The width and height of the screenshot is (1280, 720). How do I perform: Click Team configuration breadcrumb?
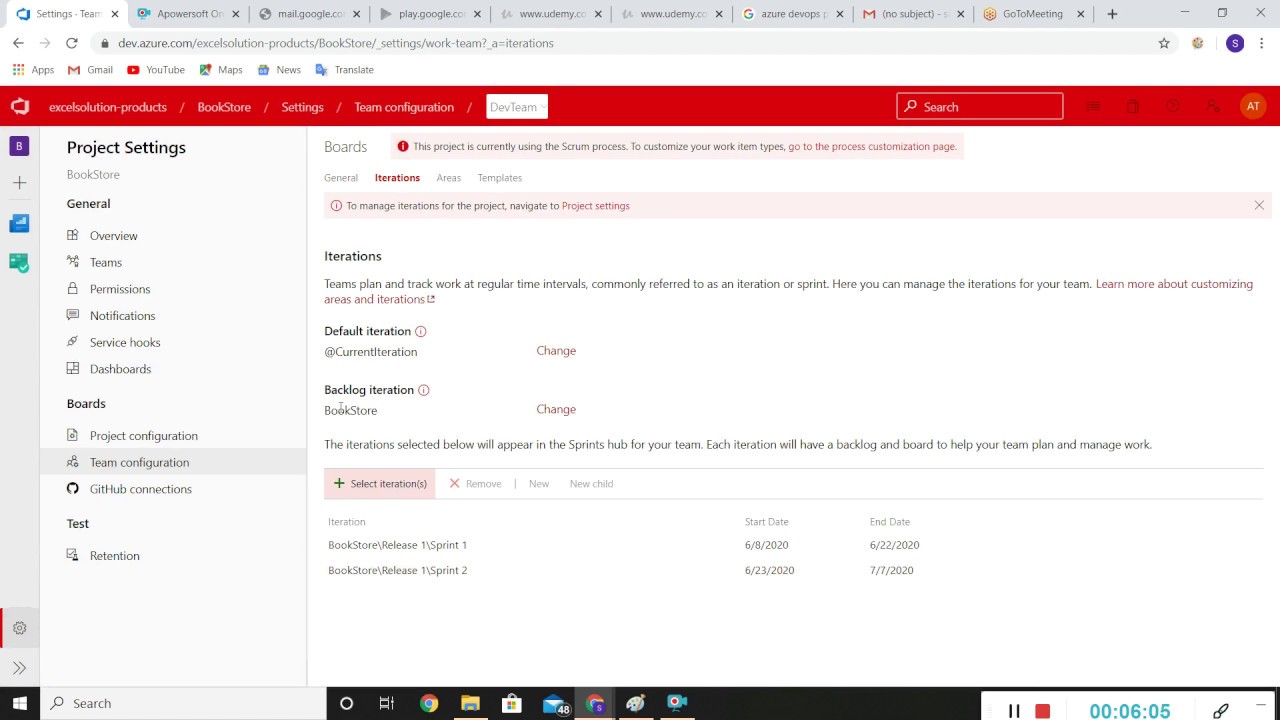point(404,107)
